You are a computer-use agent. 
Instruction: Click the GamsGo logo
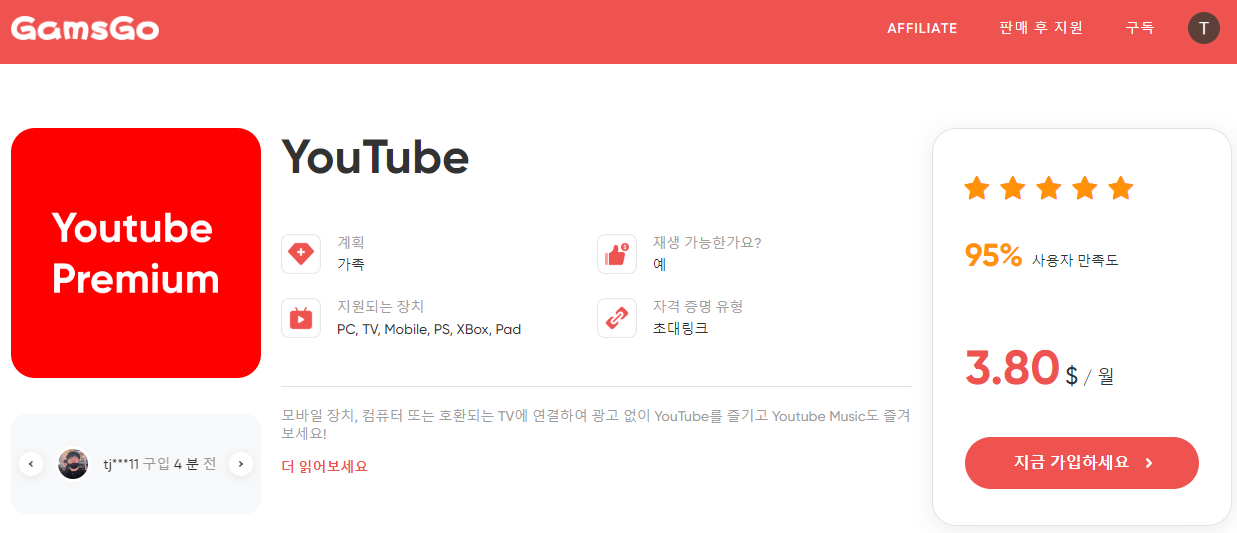(85, 28)
